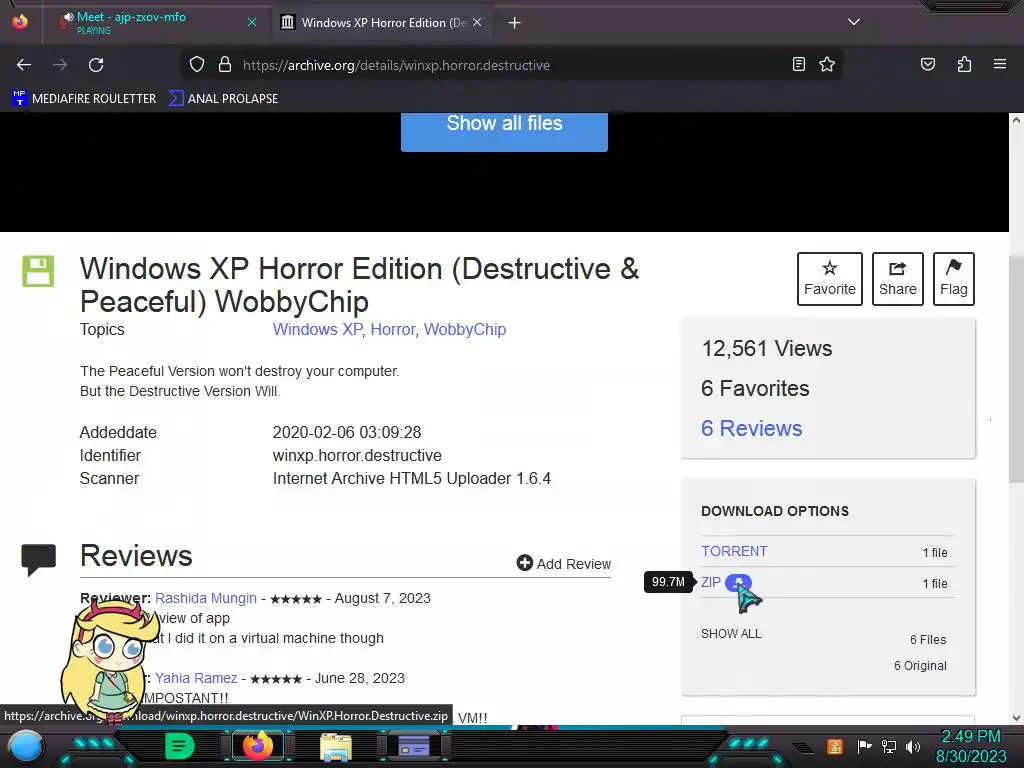Viewport: 1024px width, 768px height.
Task: Download the ZIP file link
Action: coord(711,582)
